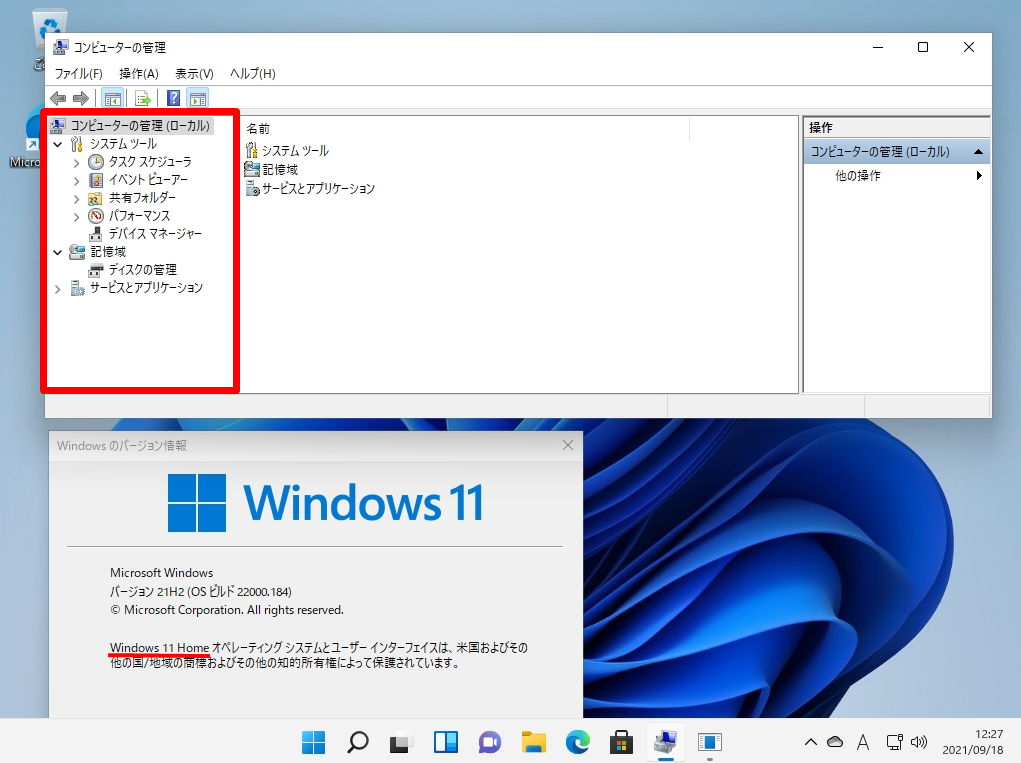Image resolution: width=1021 pixels, height=763 pixels.
Task: Select システム ツール in the tree
Action: pyautogui.click(x=123, y=144)
